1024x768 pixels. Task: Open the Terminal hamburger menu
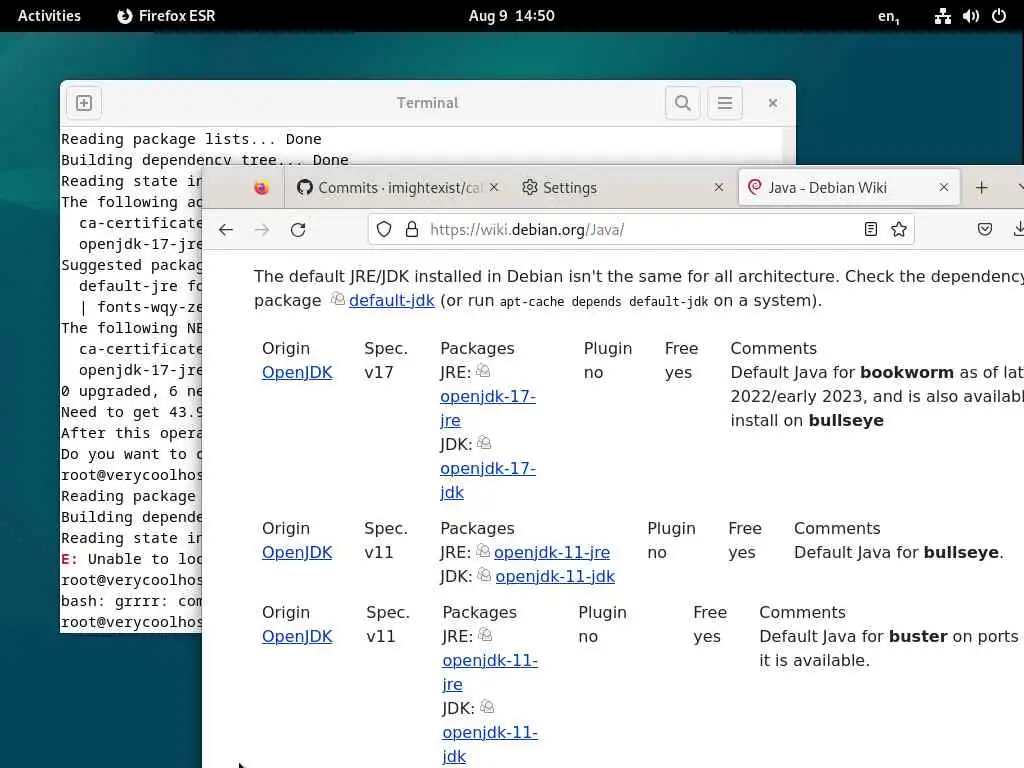pos(725,103)
